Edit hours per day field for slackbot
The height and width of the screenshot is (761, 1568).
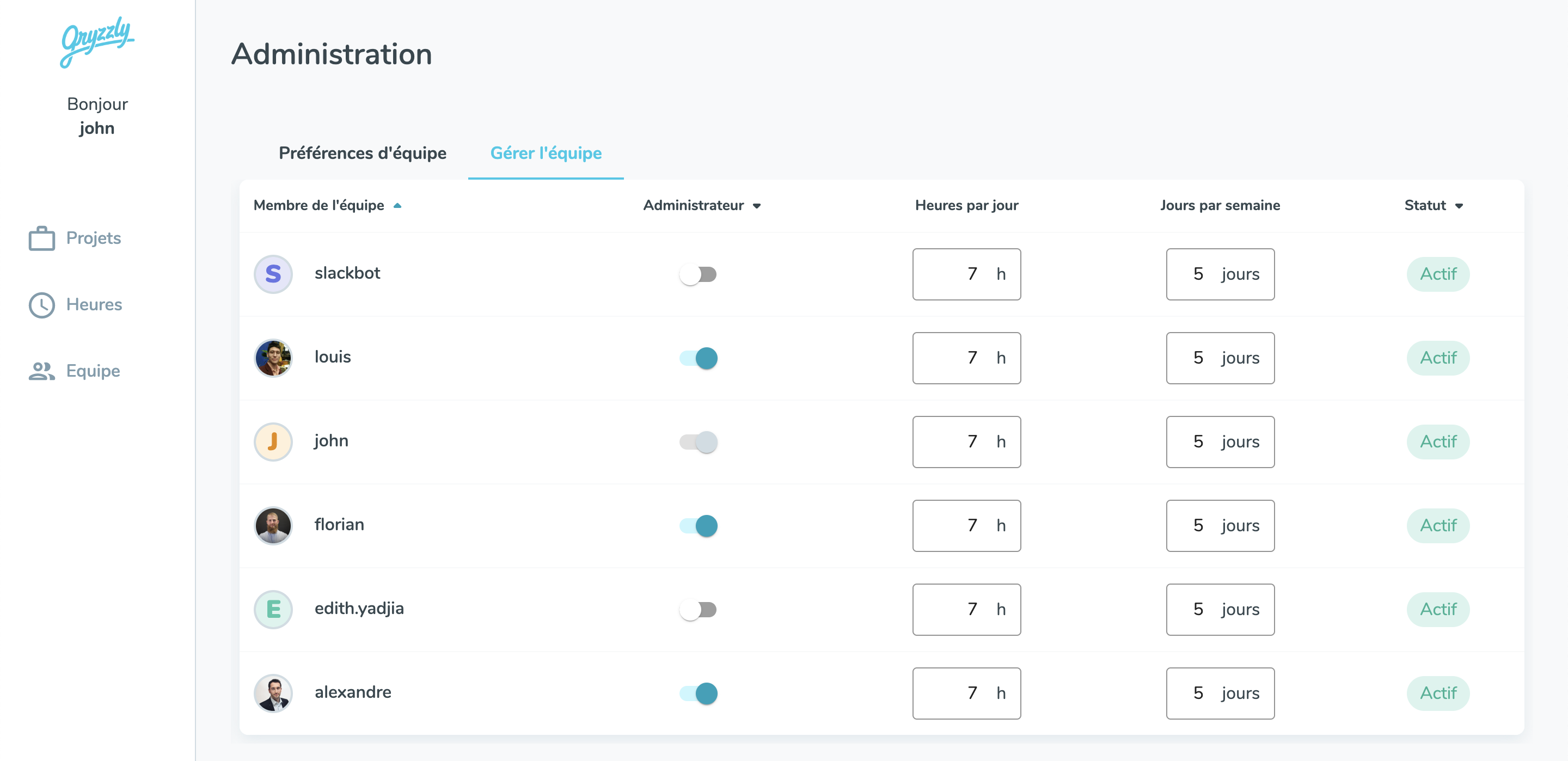click(966, 274)
